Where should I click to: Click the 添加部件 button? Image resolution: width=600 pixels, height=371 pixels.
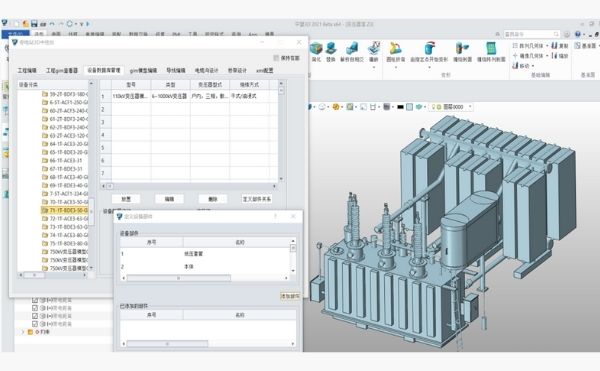290,296
